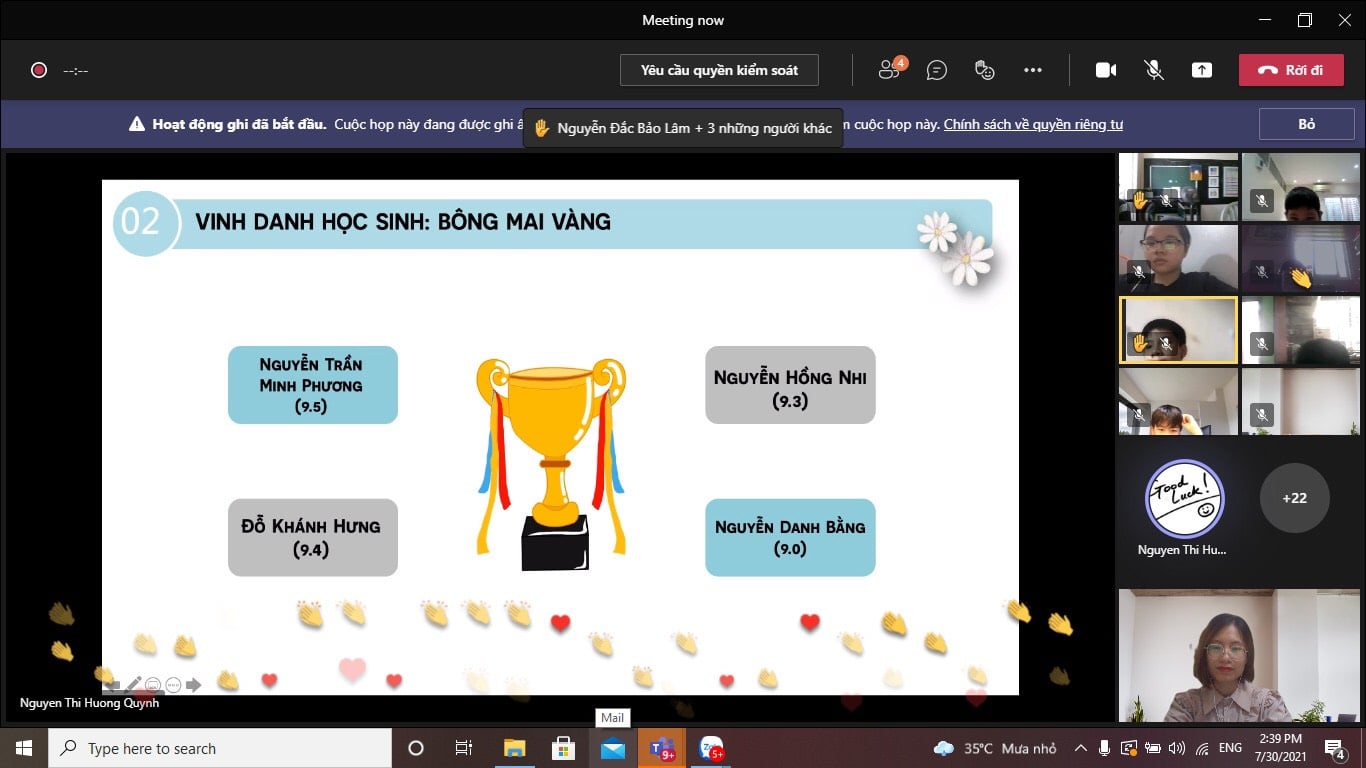
Task: Go to the next slide using the right arrow
Action: tap(194, 685)
